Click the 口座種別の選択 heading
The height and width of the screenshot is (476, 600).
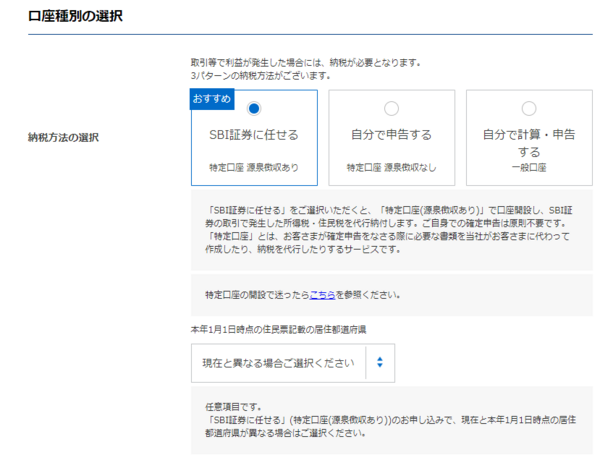pos(75,16)
